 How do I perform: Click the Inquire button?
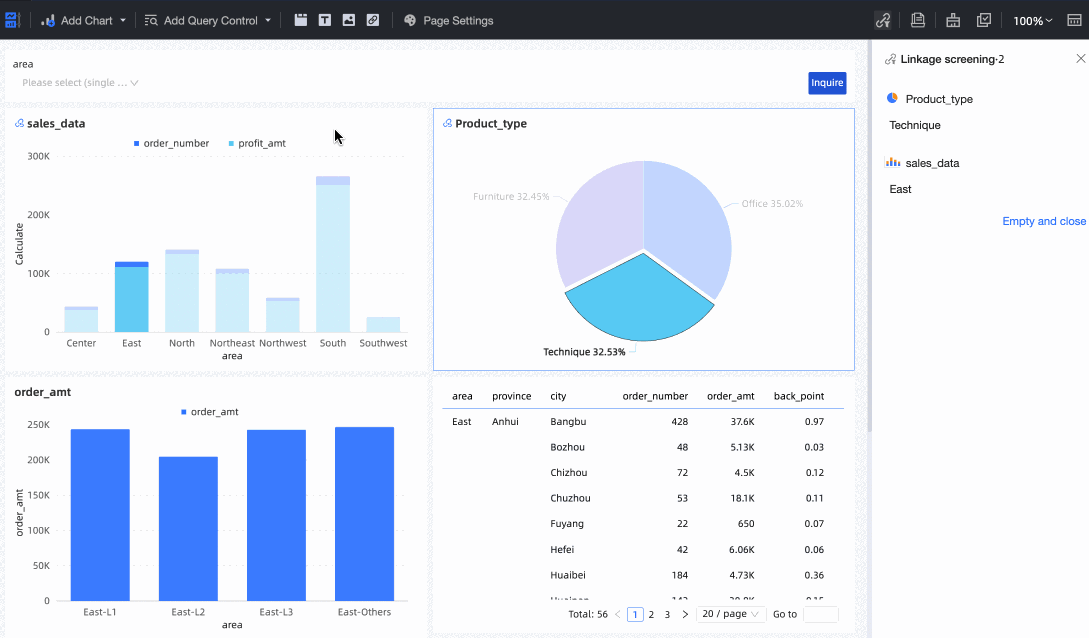(x=827, y=83)
